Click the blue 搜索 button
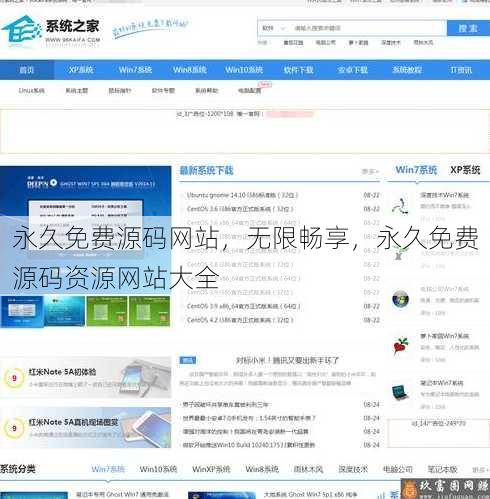Image resolution: width=490 pixels, height=499 pixels. point(468,28)
